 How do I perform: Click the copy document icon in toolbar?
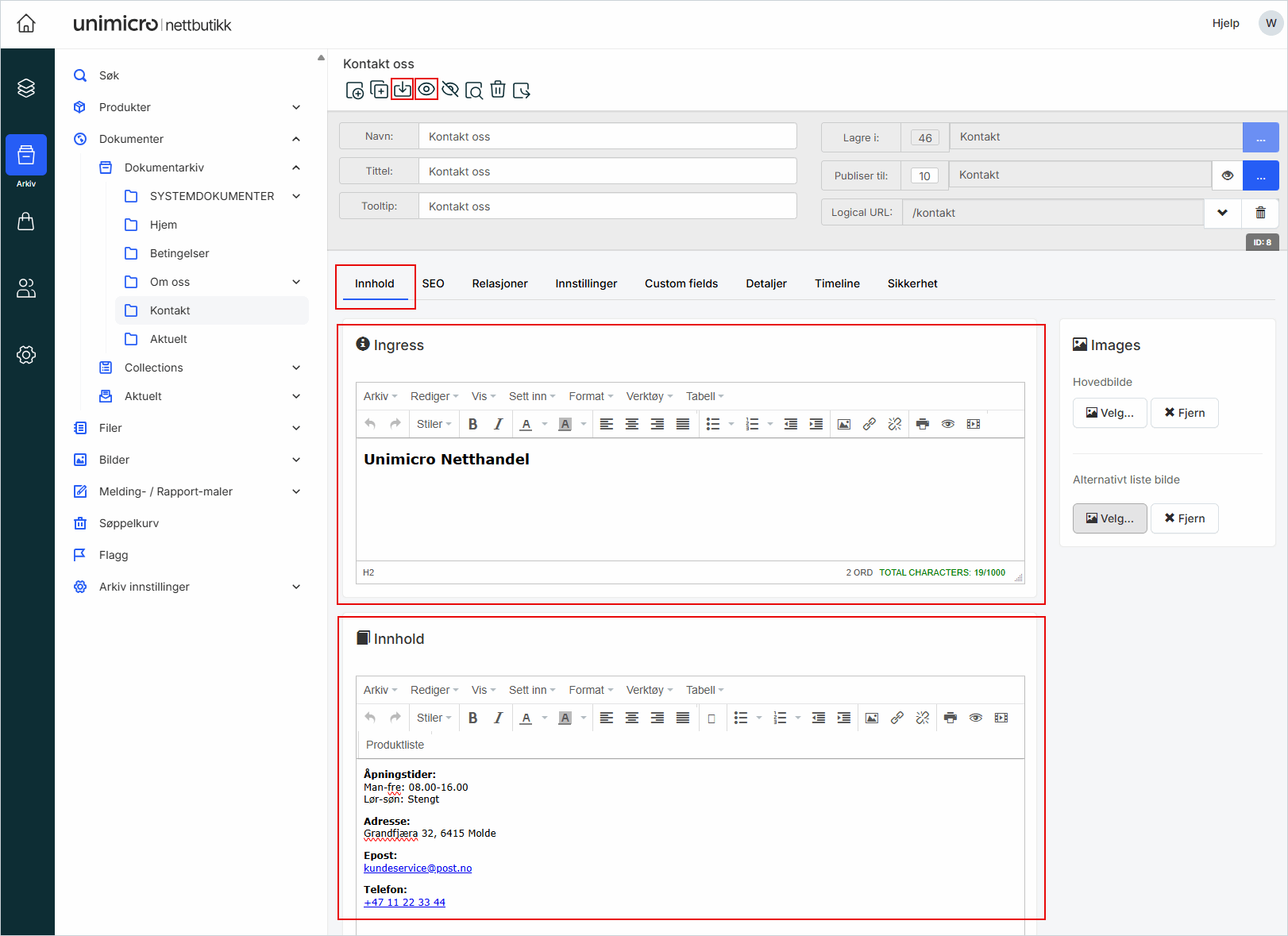(380, 90)
